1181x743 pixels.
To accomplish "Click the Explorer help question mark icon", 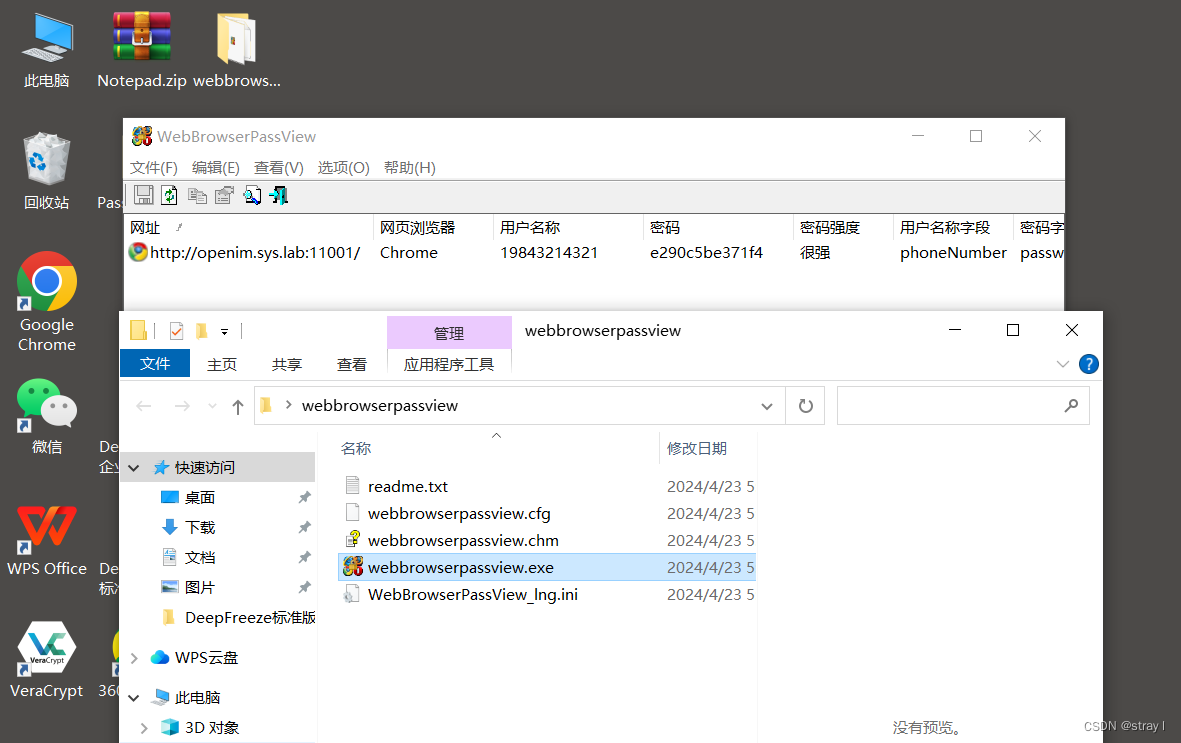I will (1088, 364).
